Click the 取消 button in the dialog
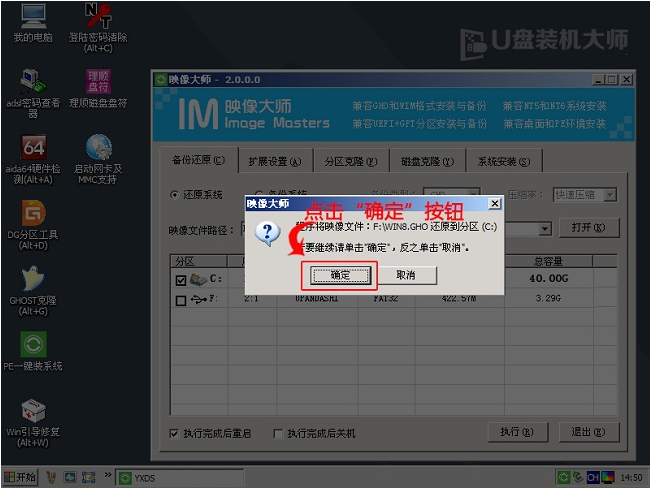Viewport: 650px width, 489px height. click(x=405, y=275)
